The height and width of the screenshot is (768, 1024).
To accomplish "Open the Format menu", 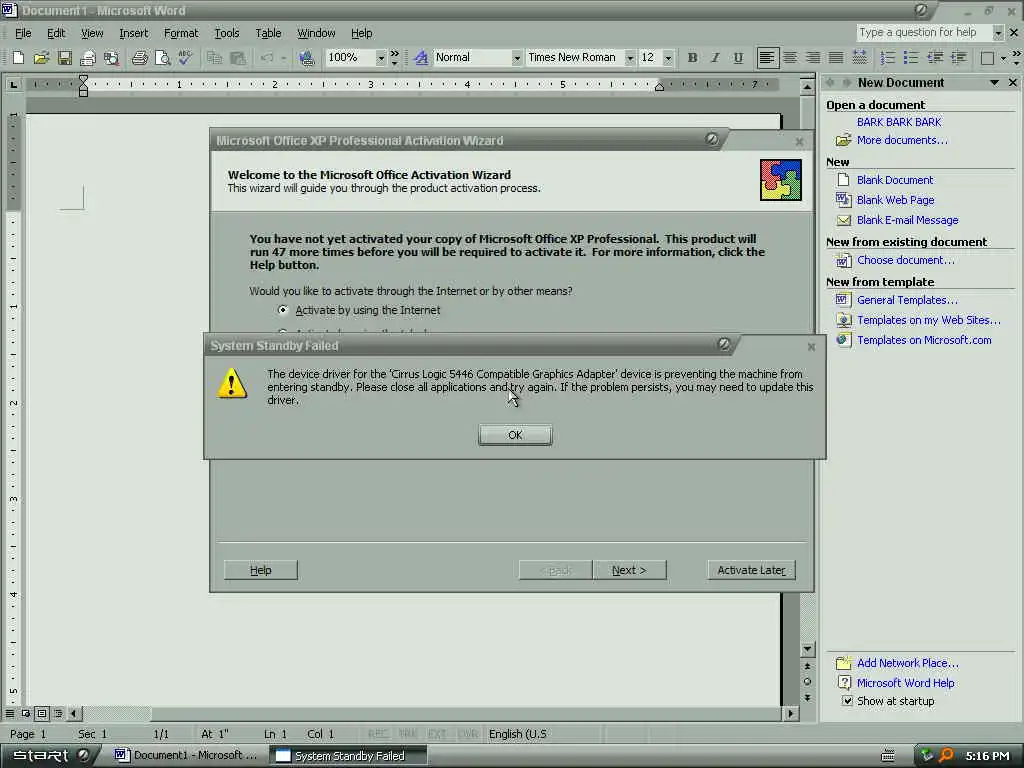I will pyautogui.click(x=181, y=33).
